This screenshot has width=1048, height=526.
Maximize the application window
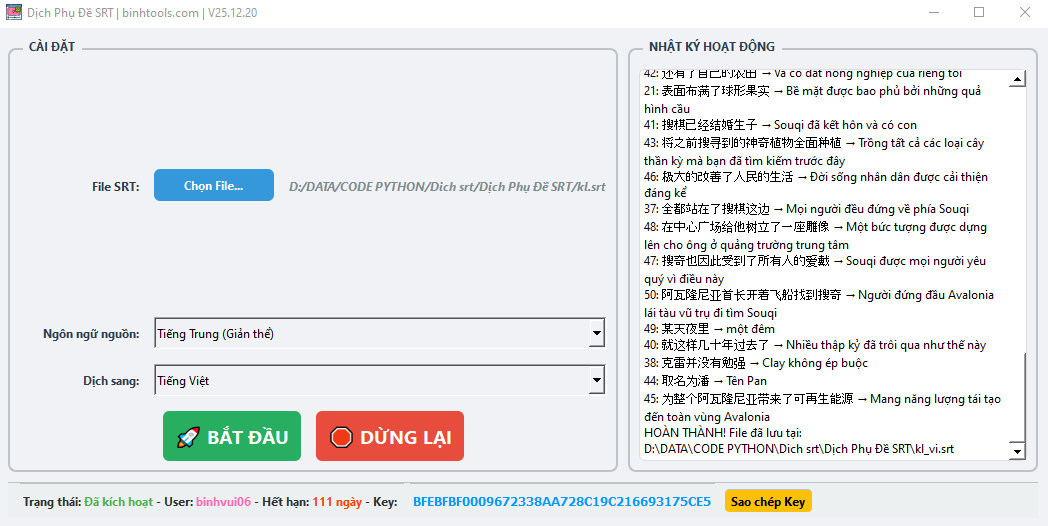coord(978,13)
